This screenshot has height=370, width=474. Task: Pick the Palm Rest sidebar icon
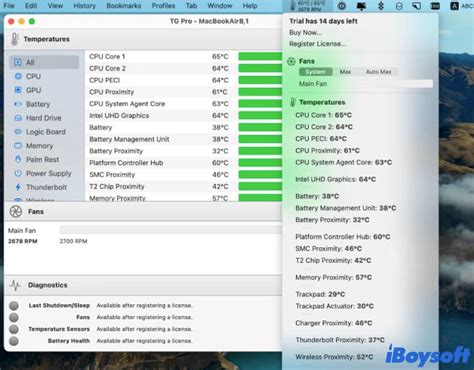[18, 159]
